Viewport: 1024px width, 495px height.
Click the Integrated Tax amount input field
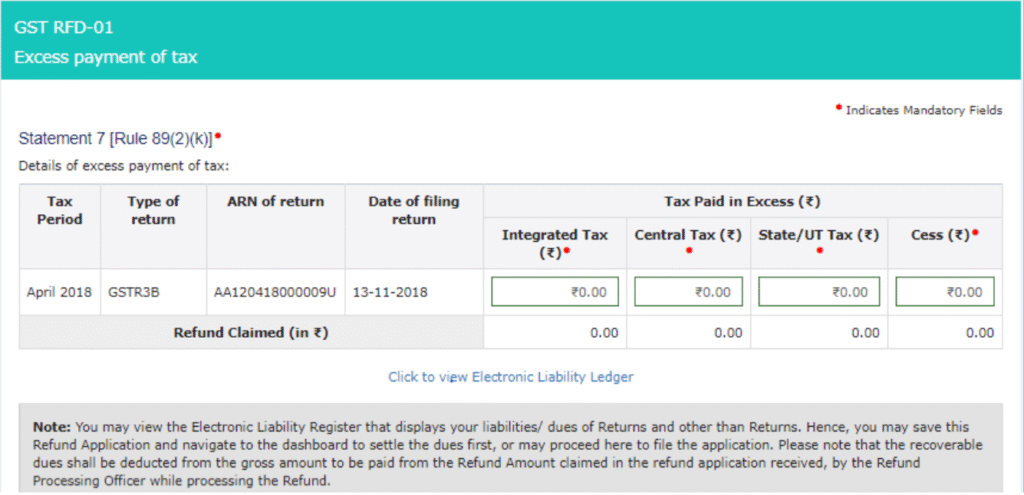(555, 292)
